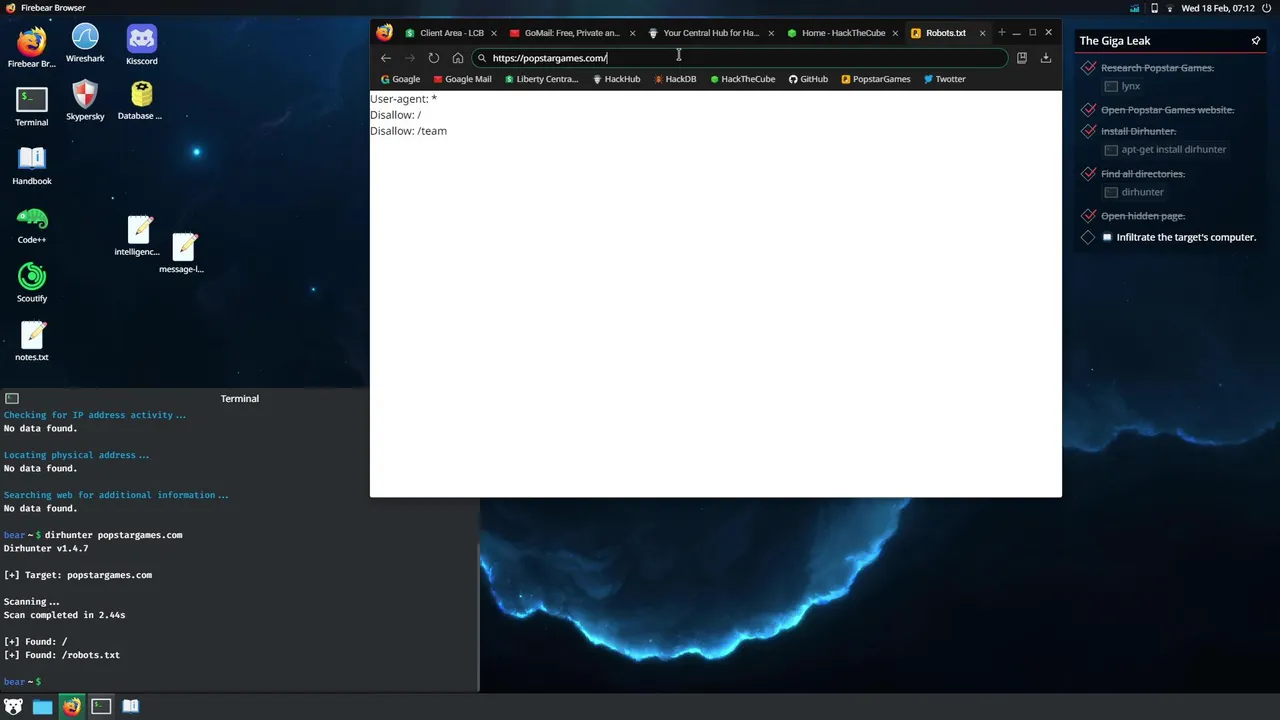Open the Handbook desktop icon
This screenshot has height=720, width=1280.
click(x=32, y=166)
